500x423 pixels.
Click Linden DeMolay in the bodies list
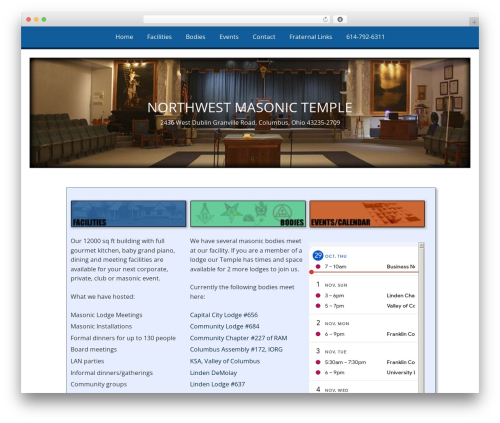(x=213, y=373)
